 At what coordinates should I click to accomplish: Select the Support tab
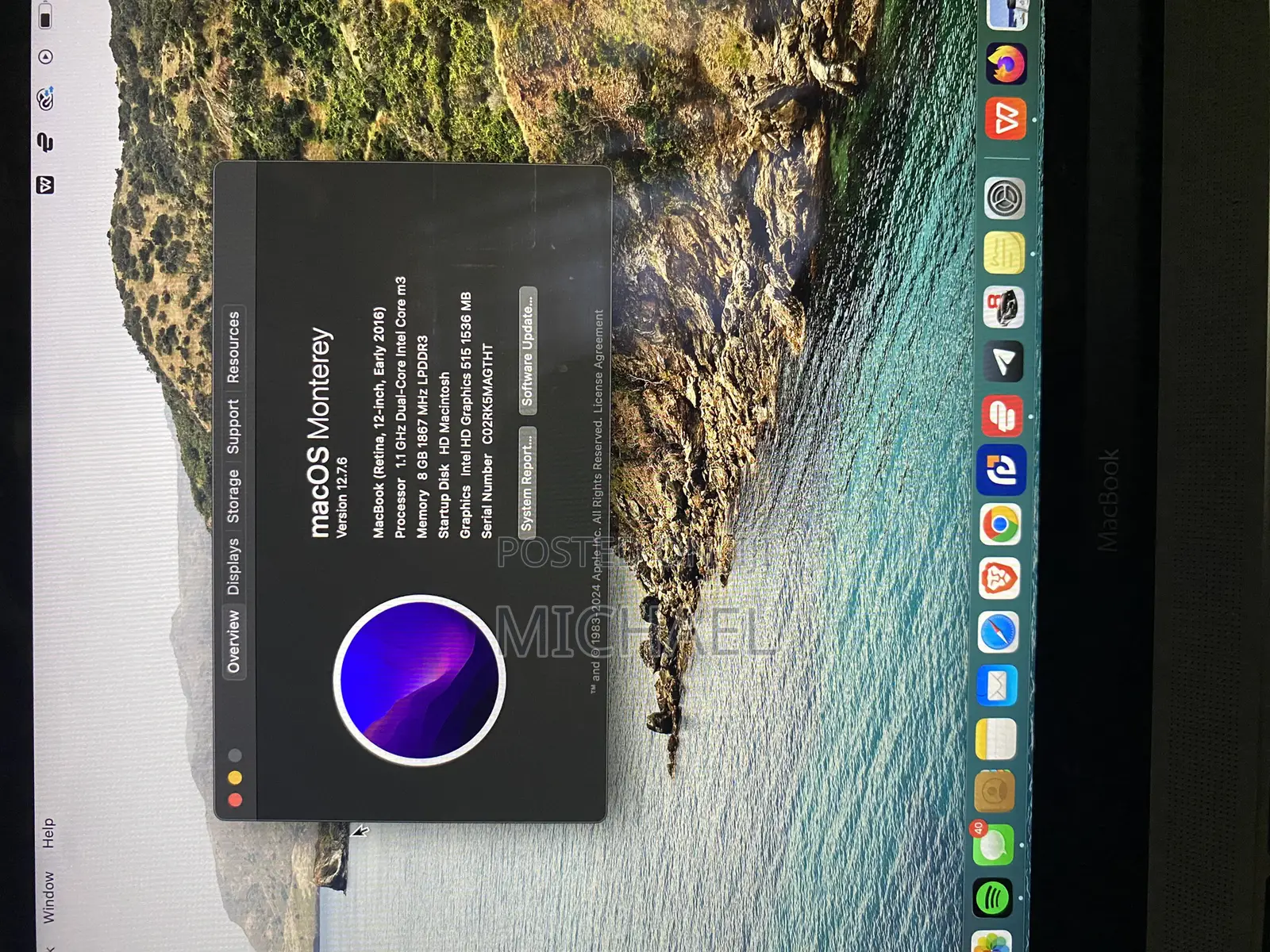[x=233, y=427]
